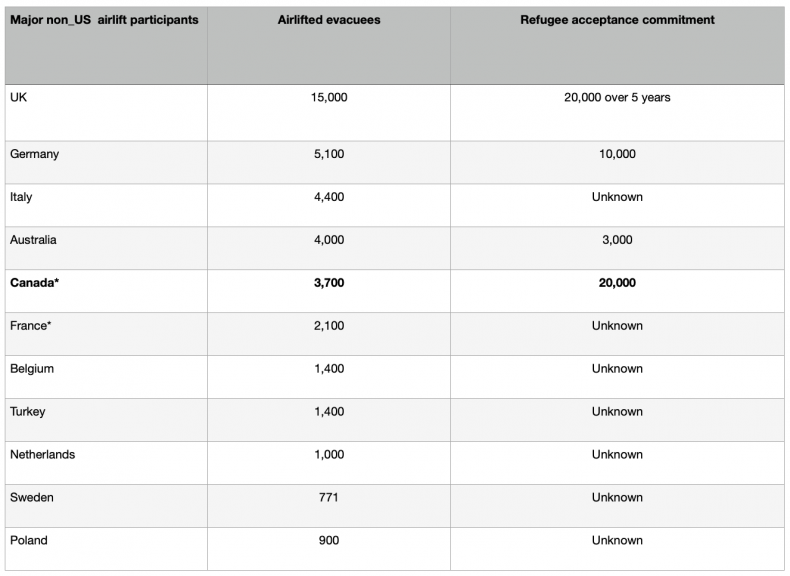Viewport: 790px width, 576px height.
Task: Select the Netherlands country cell
Action: point(42,455)
